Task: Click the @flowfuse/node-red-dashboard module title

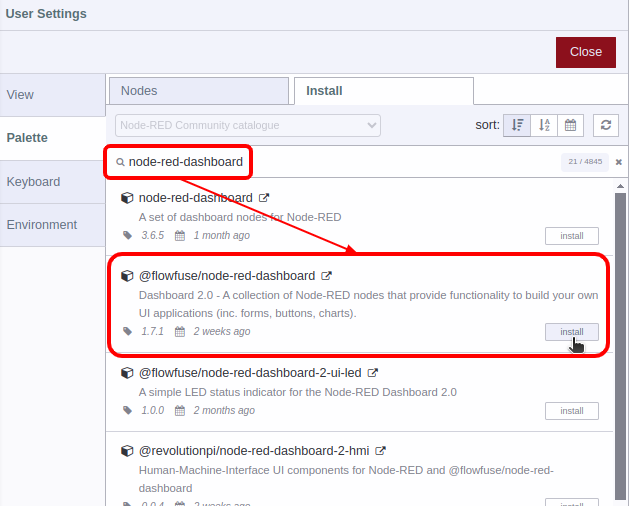Action: [227, 276]
